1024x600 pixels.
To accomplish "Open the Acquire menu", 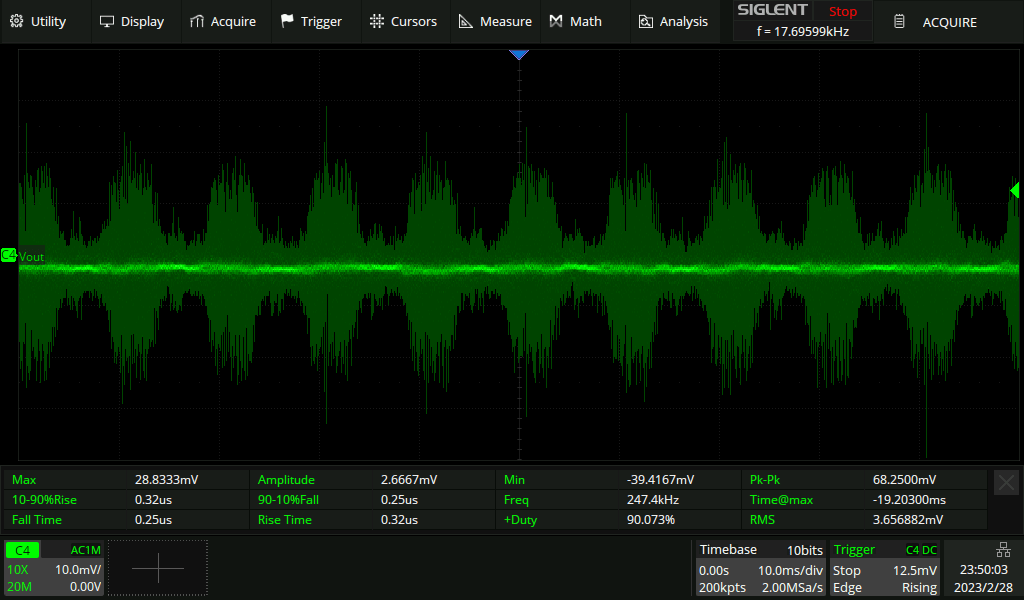I will (x=223, y=22).
